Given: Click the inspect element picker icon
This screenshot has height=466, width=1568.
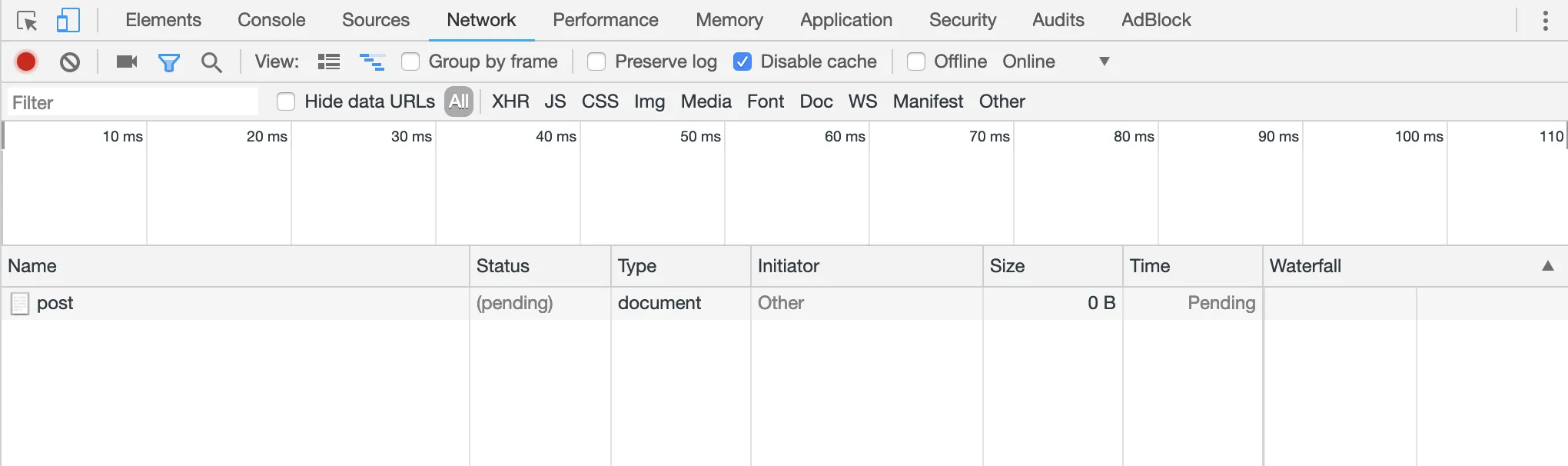Looking at the screenshot, I should [x=27, y=21].
